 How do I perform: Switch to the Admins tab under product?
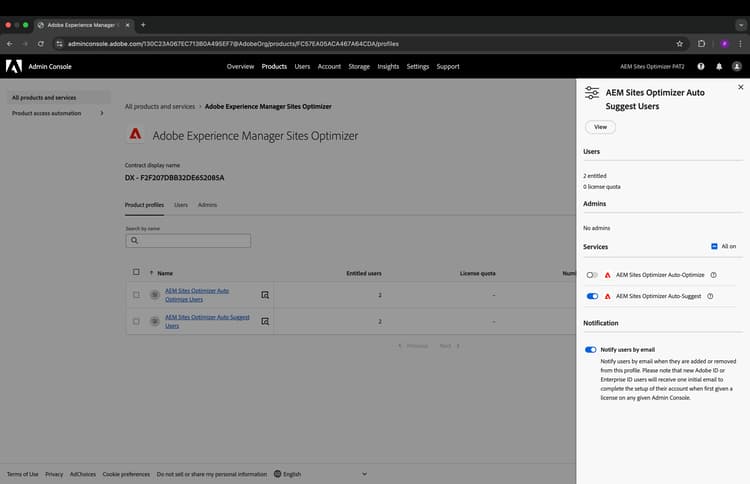click(x=207, y=205)
